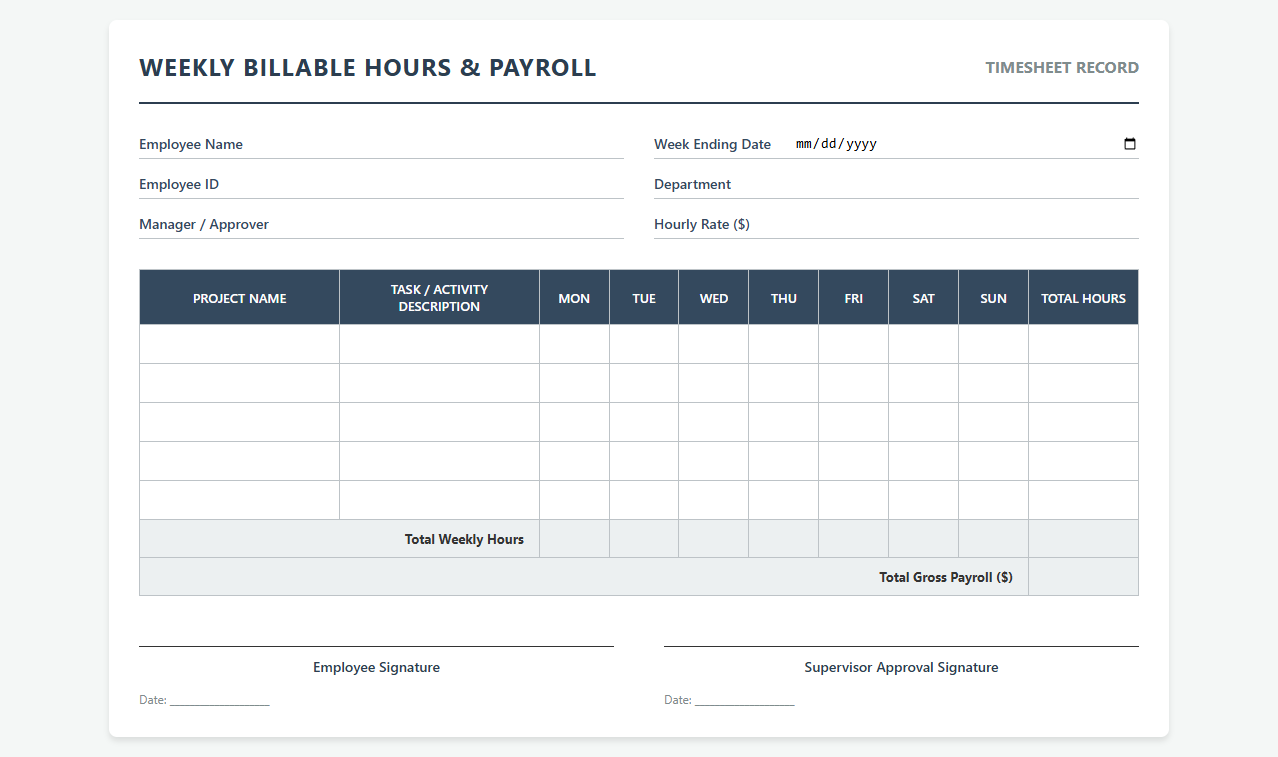Click first row THU hours cell

(784, 344)
